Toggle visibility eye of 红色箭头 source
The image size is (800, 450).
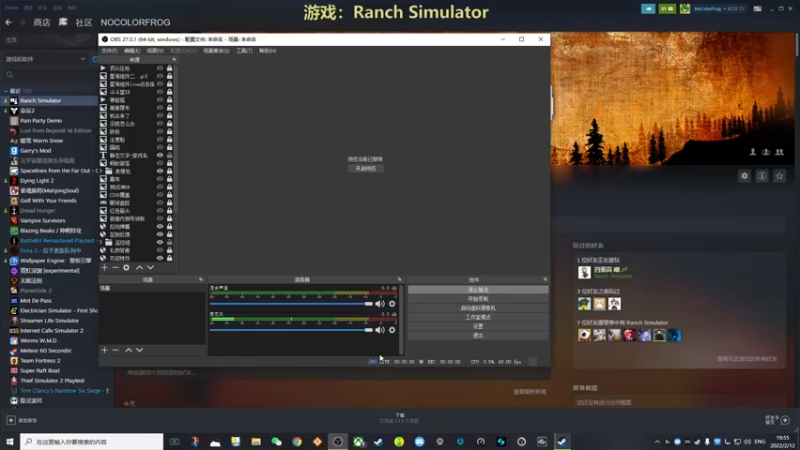[x=160, y=211]
